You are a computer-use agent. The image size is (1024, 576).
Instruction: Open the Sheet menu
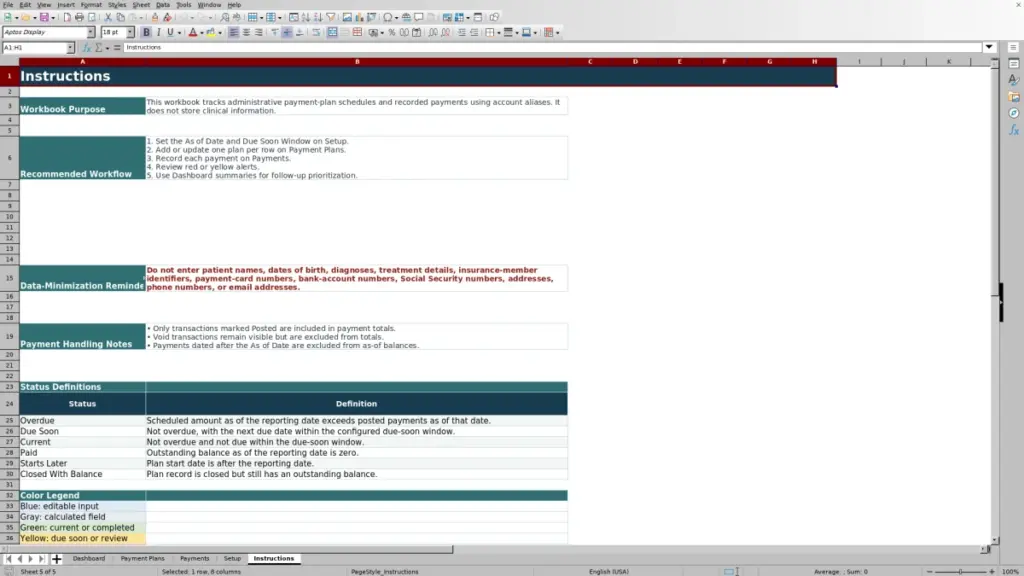[x=141, y=5]
